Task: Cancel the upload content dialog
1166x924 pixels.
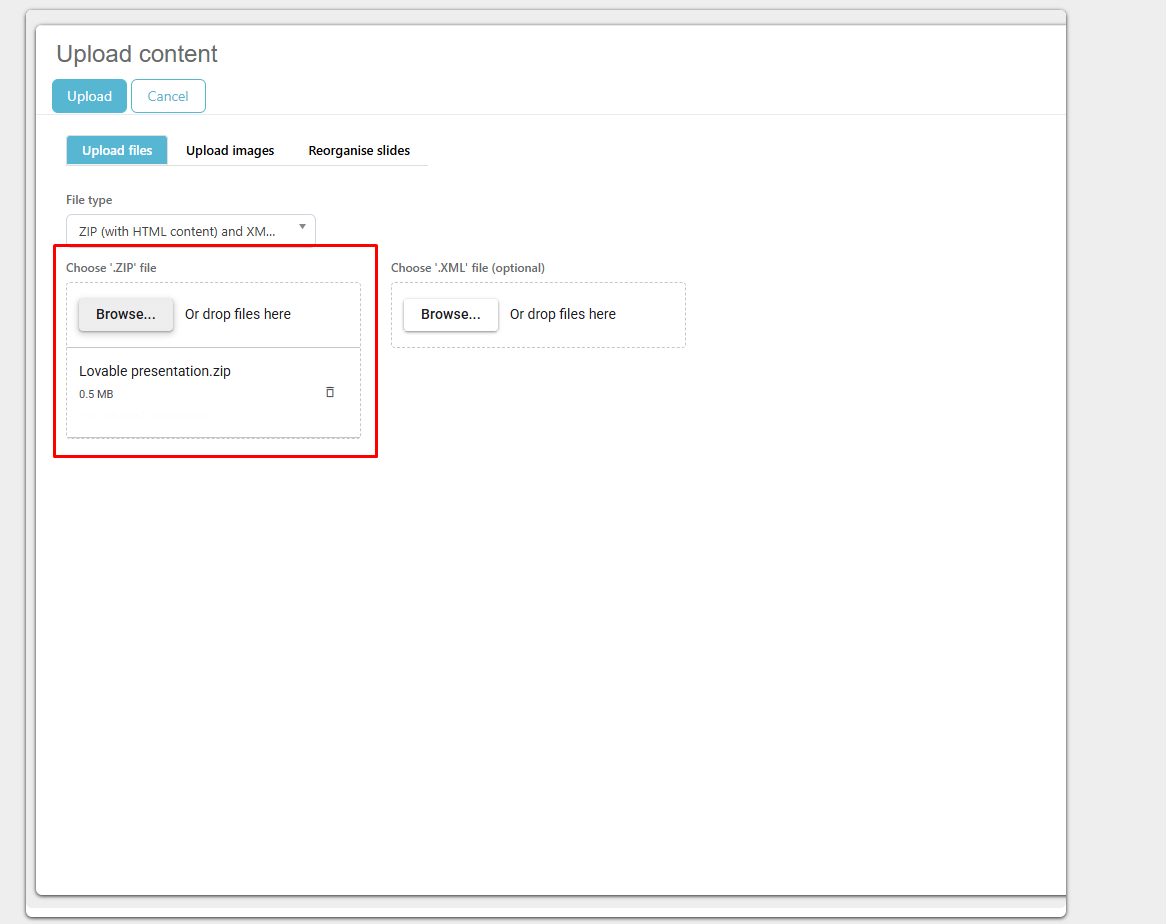Action: click(x=168, y=96)
